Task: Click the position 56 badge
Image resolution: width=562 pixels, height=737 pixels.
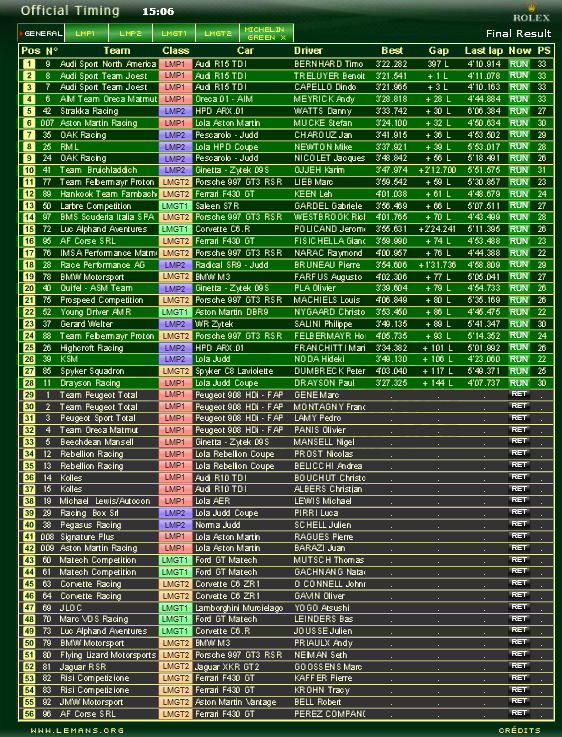Action: coord(29,714)
